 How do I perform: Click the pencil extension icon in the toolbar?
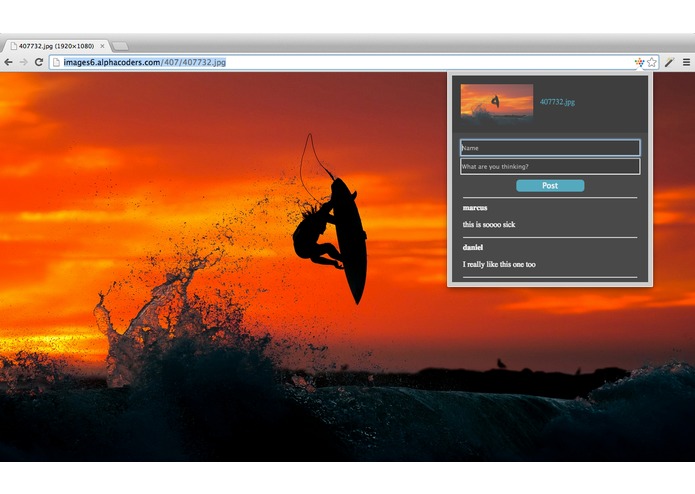(x=669, y=62)
